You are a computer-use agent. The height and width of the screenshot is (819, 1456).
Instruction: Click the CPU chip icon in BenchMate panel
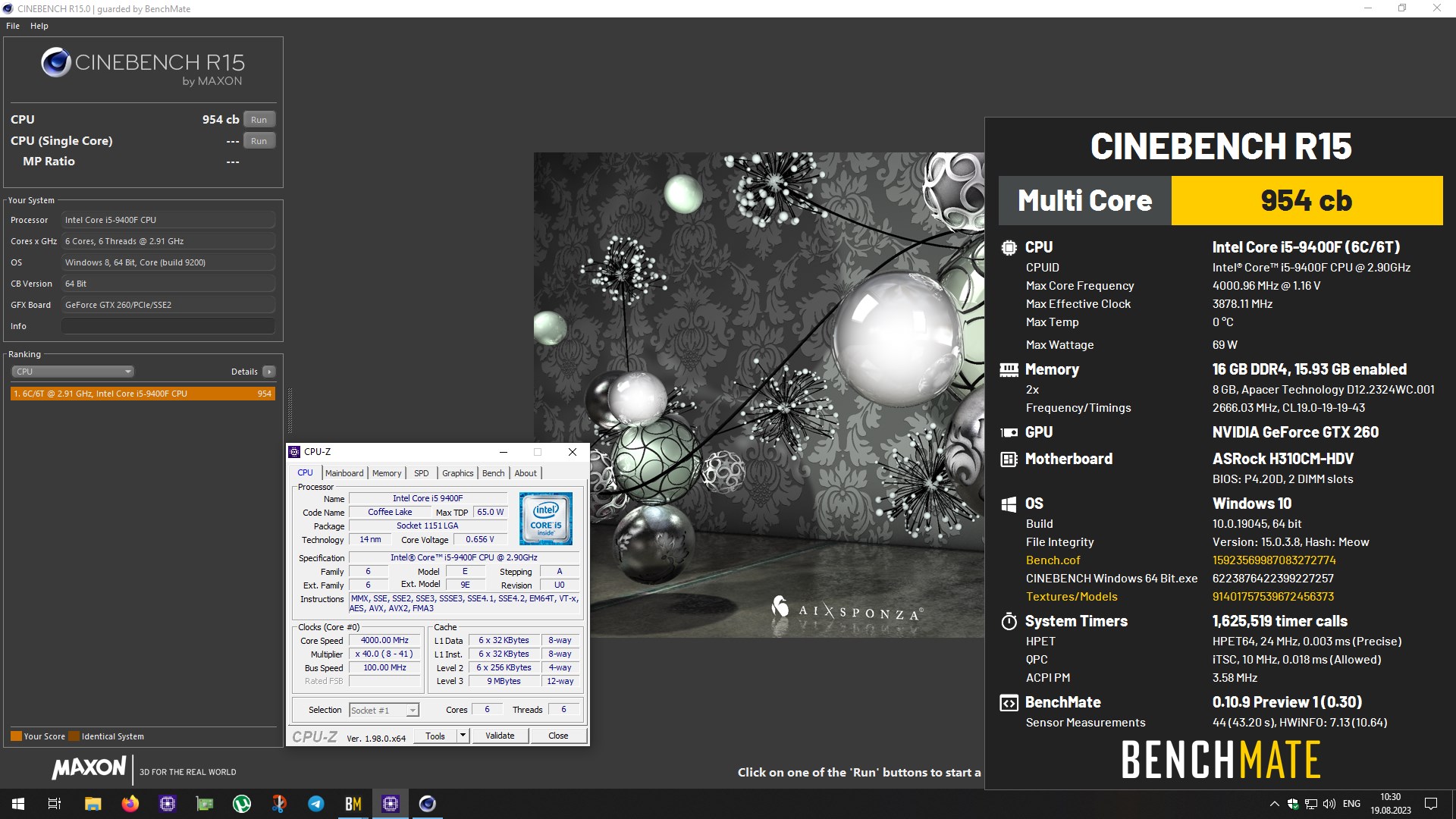(1009, 247)
